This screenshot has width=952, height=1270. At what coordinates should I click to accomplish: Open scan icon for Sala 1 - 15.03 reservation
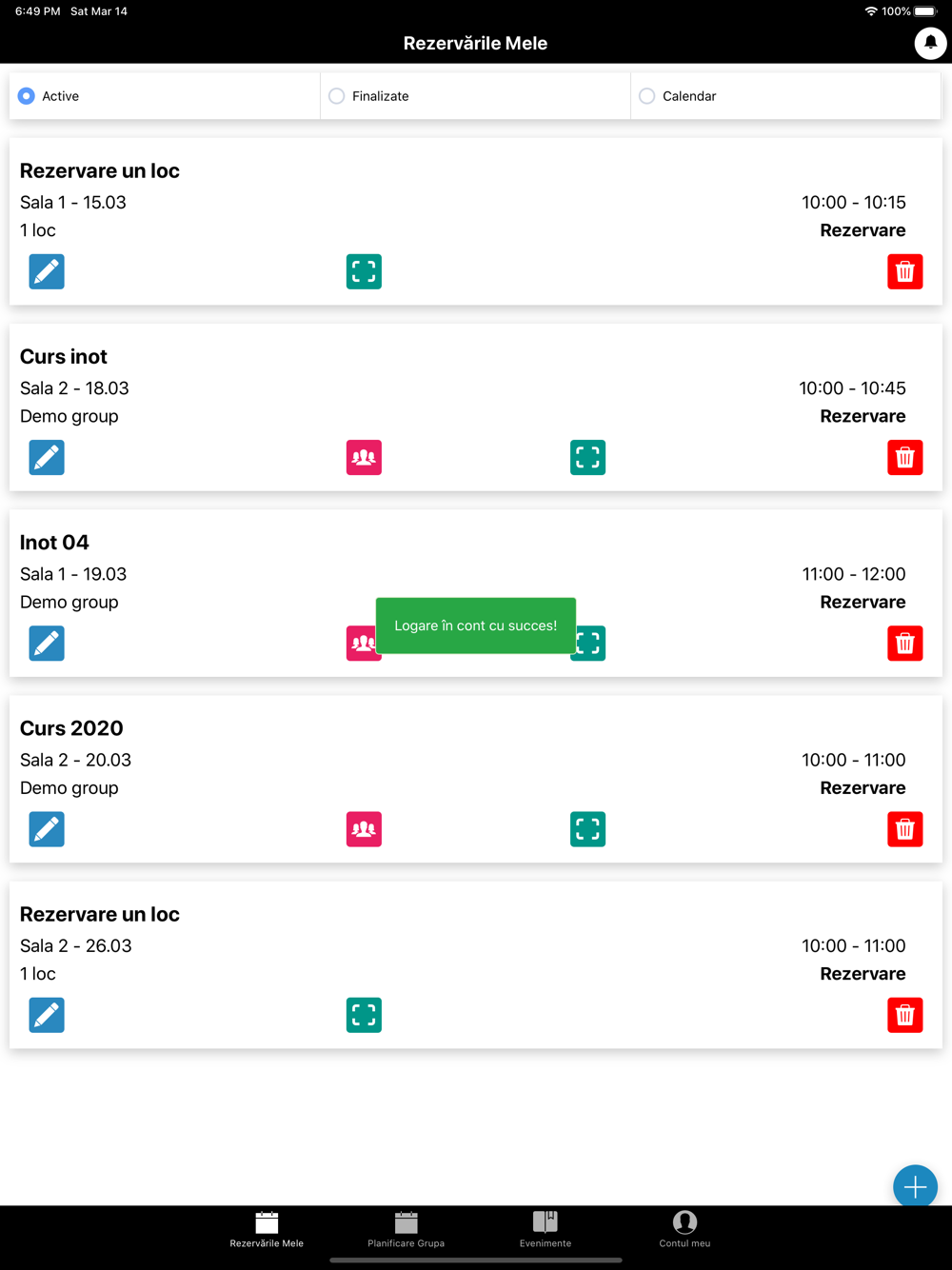[x=364, y=272]
